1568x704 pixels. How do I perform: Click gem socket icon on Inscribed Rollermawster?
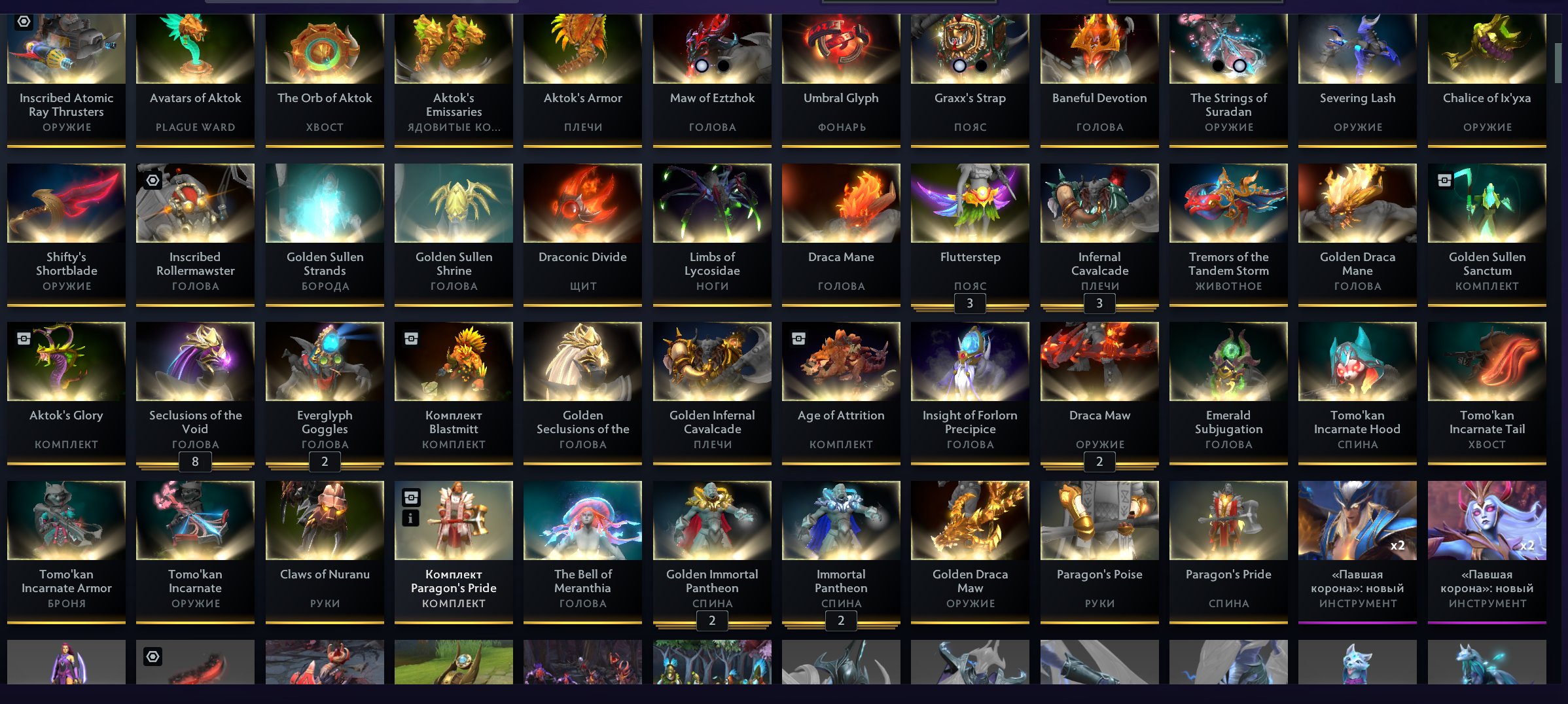pos(152,181)
